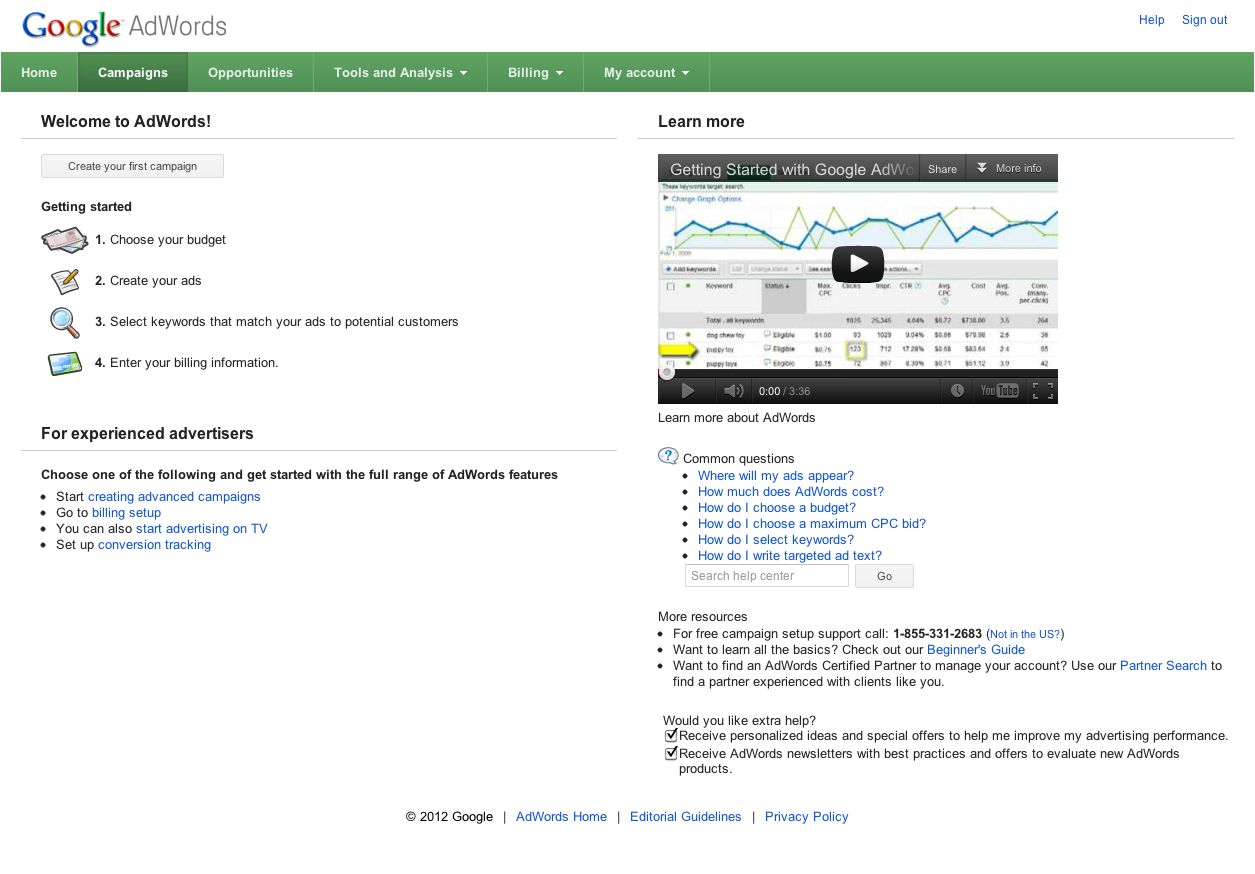1255x874 pixels.
Task: Toggle personalized ideas and special offers checkbox
Action: point(672,735)
